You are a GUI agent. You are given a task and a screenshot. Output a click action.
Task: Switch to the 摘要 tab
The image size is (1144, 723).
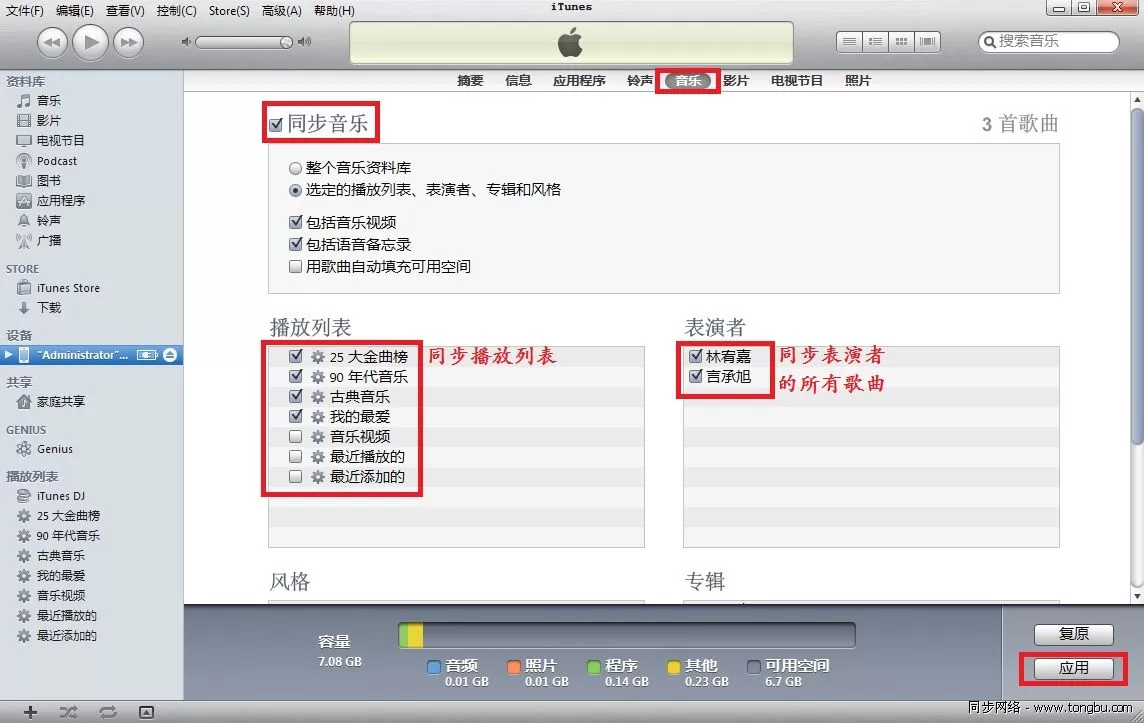click(471, 81)
